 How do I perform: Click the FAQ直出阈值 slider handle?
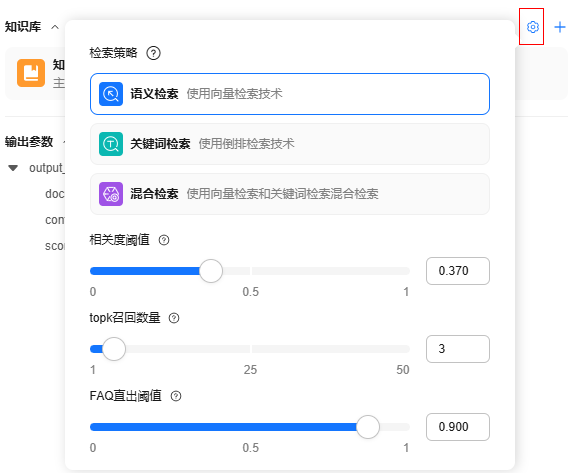click(x=368, y=427)
